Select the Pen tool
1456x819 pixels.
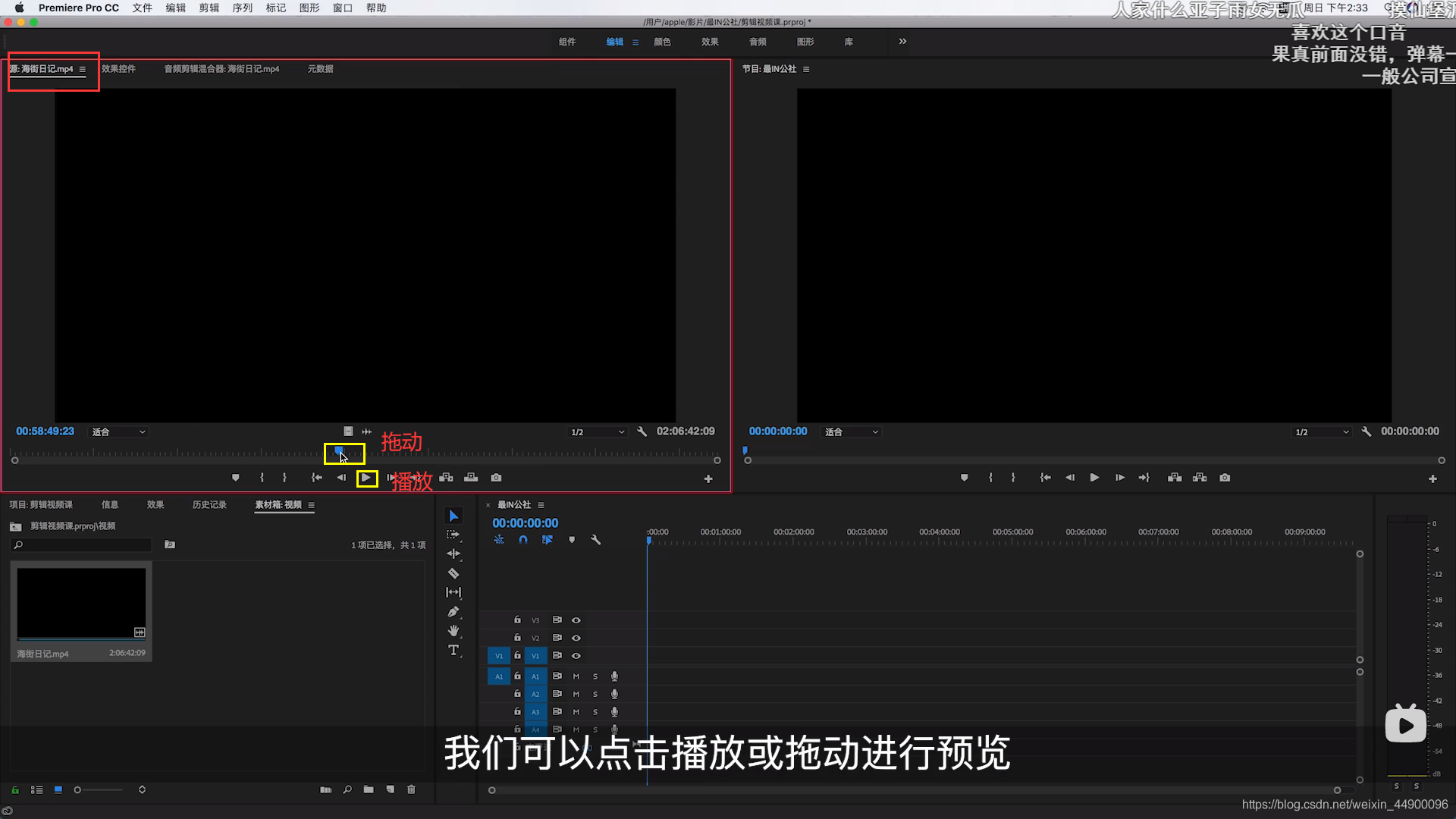(453, 612)
